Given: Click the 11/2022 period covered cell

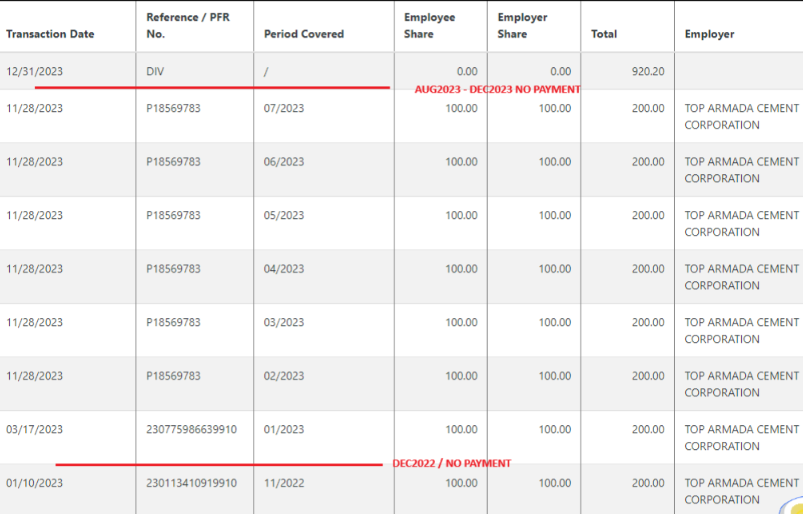Looking at the screenshot, I should coord(284,483).
